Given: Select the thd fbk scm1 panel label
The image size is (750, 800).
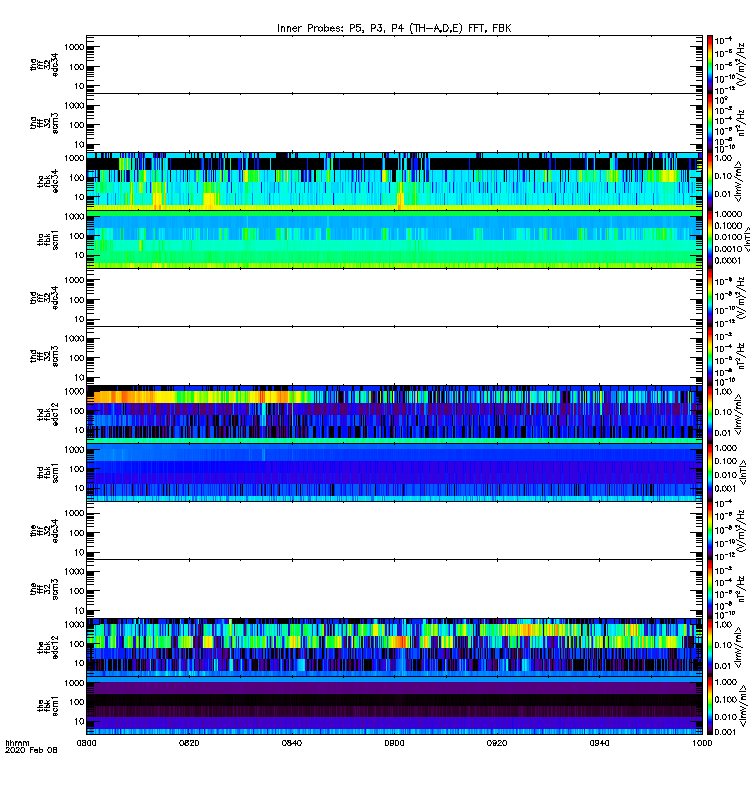Looking at the screenshot, I should tap(48, 472).
